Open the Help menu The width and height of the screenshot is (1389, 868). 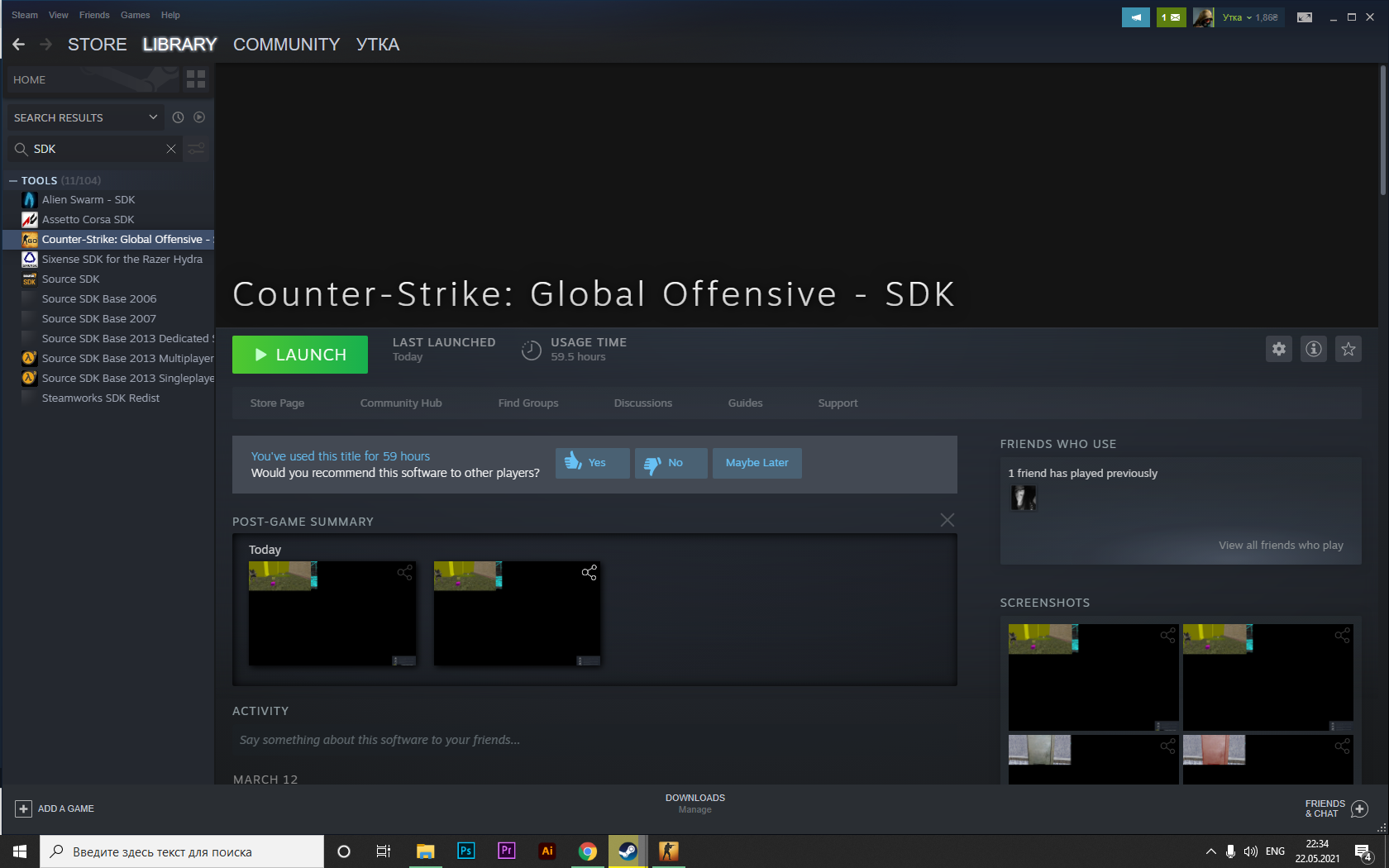pos(170,15)
